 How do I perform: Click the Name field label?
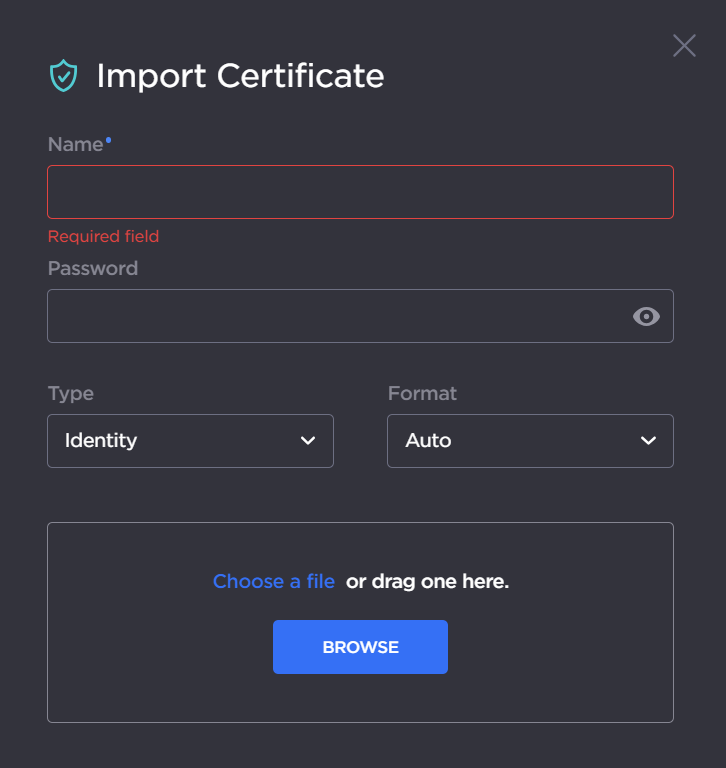pyautogui.click(x=75, y=145)
